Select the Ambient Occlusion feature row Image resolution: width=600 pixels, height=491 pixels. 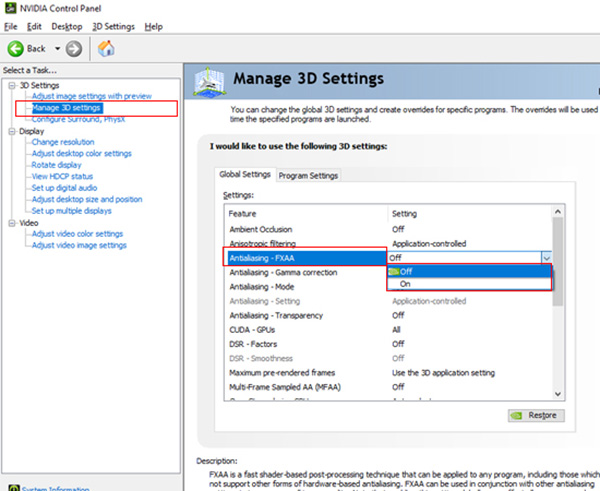point(261,229)
